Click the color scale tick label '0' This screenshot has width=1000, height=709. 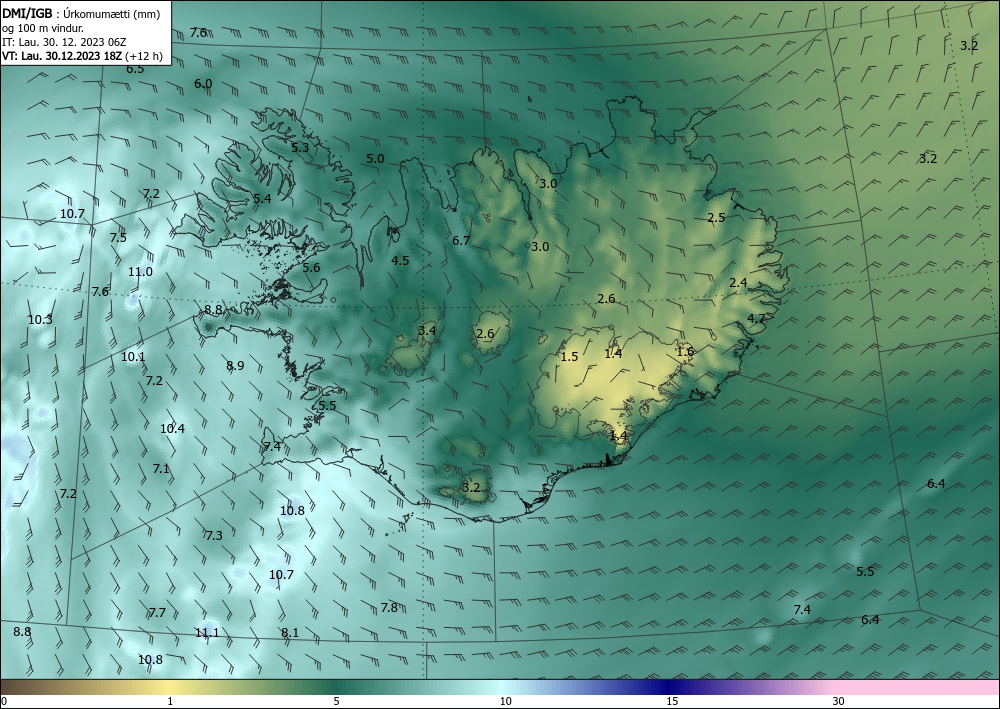pyautogui.click(x=4, y=701)
